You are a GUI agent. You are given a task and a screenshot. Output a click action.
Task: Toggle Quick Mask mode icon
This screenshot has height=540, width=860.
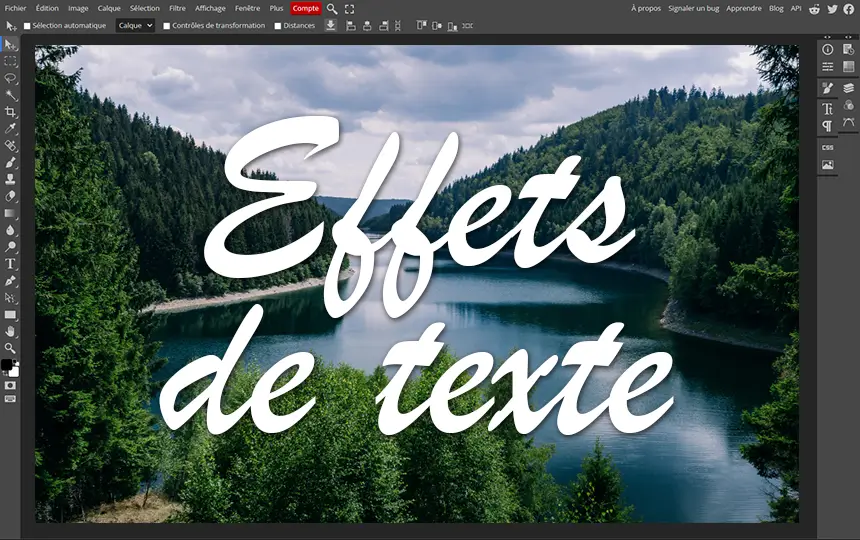click(x=10, y=385)
